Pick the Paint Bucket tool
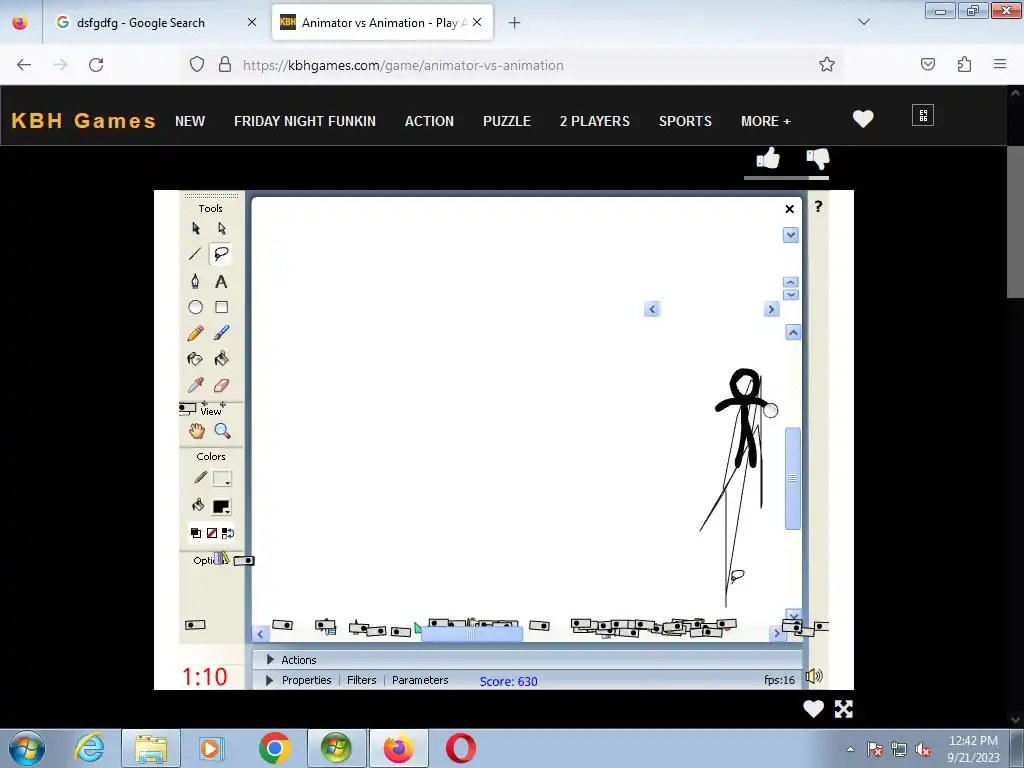Image resolution: width=1024 pixels, height=768 pixels. pos(221,359)
